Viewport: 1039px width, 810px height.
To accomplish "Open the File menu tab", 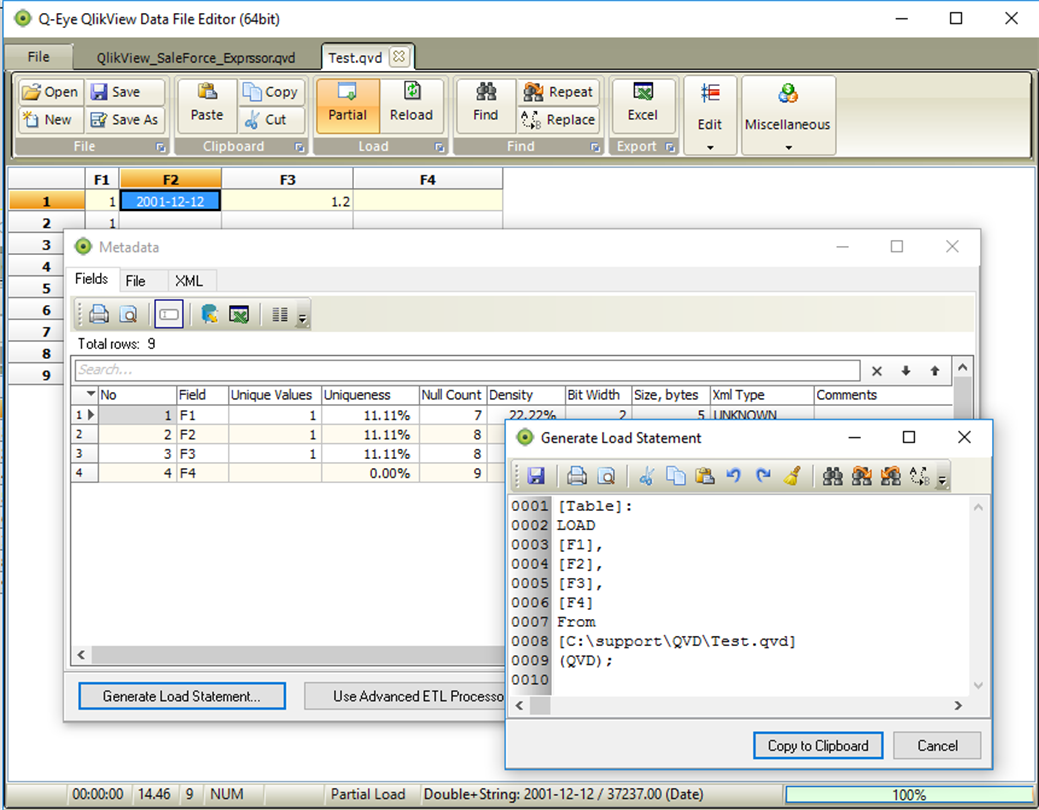I will tap(38, 57).
